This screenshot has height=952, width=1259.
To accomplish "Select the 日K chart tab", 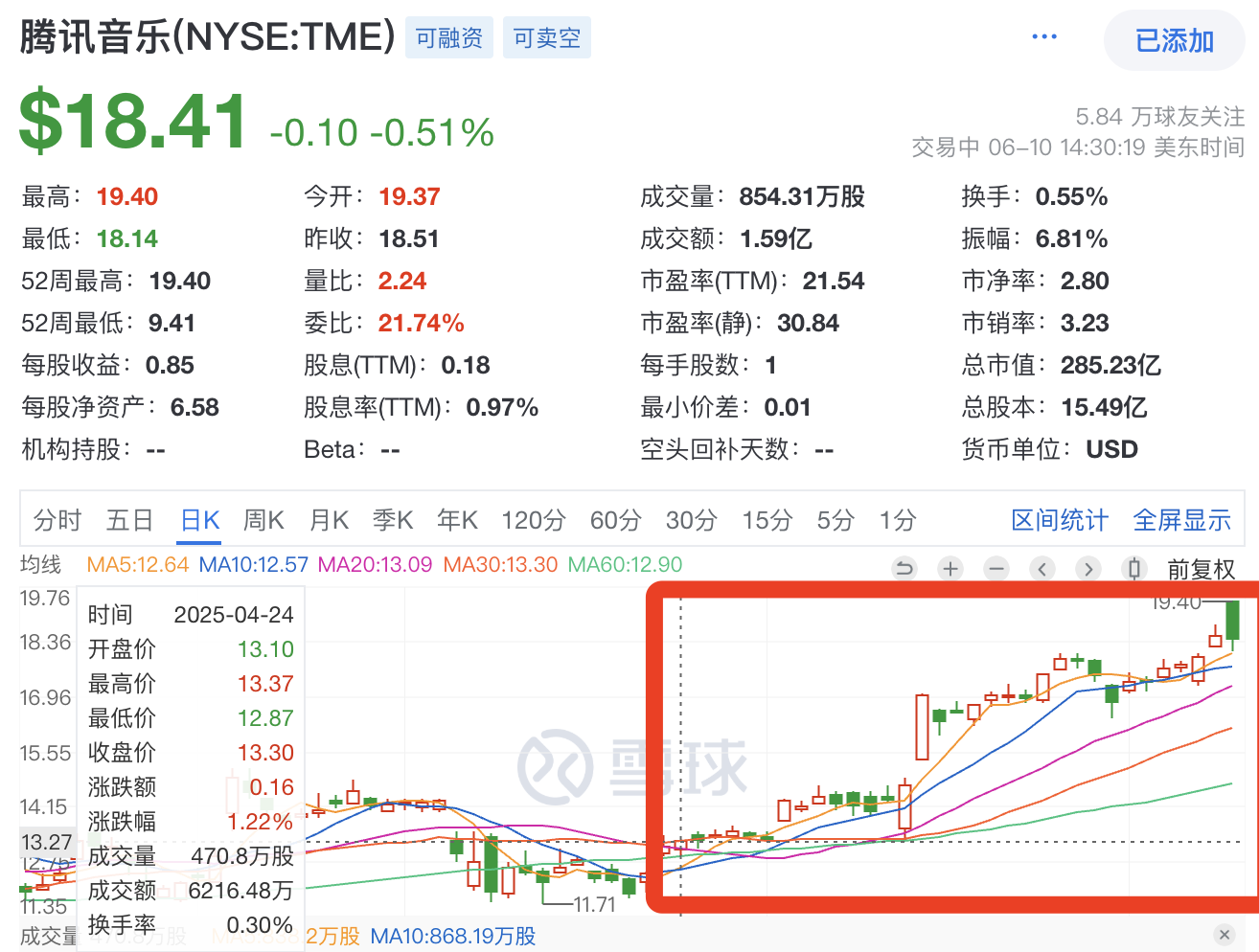I will (x=201, y=520).
